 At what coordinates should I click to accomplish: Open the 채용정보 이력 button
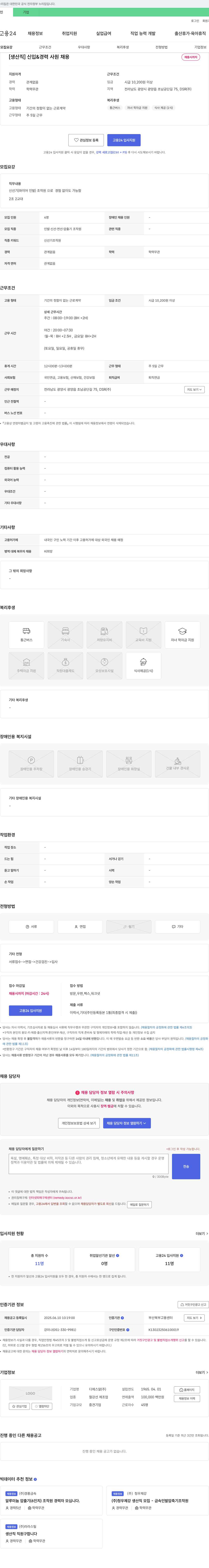187,1399
